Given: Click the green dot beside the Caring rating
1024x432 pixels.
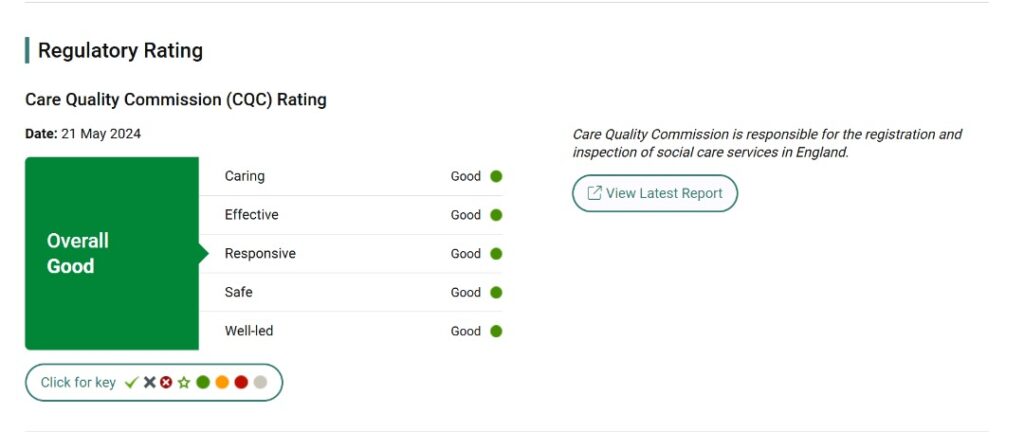Looking at the screenshot, I should [x=496, y=176].
